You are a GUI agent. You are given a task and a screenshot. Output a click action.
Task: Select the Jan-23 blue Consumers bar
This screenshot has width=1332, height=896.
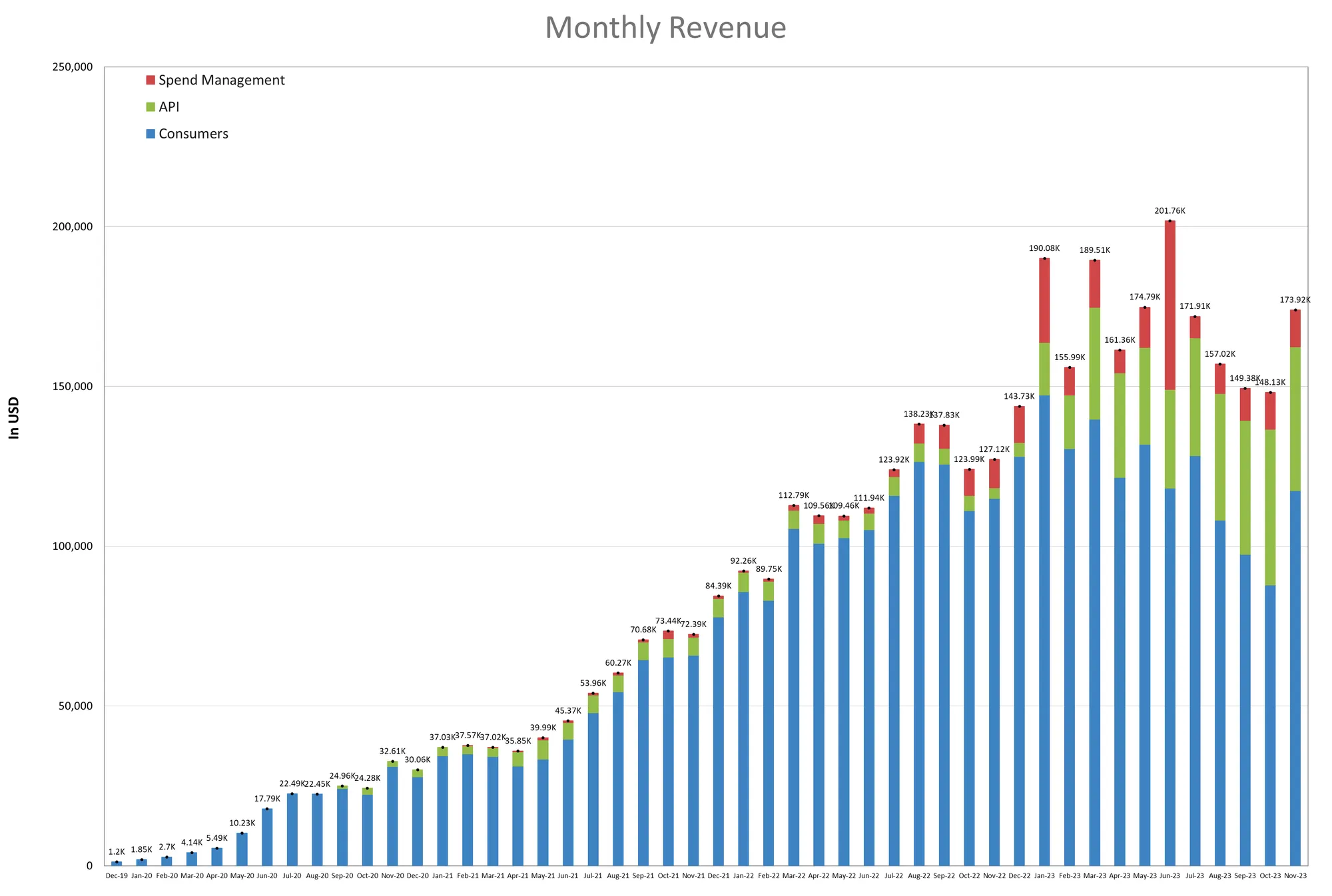tap(1044, 630)
